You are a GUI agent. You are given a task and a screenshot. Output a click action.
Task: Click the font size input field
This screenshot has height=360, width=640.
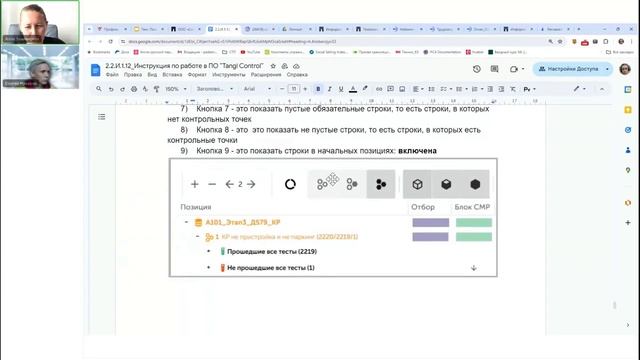click(x=293, y=89)
